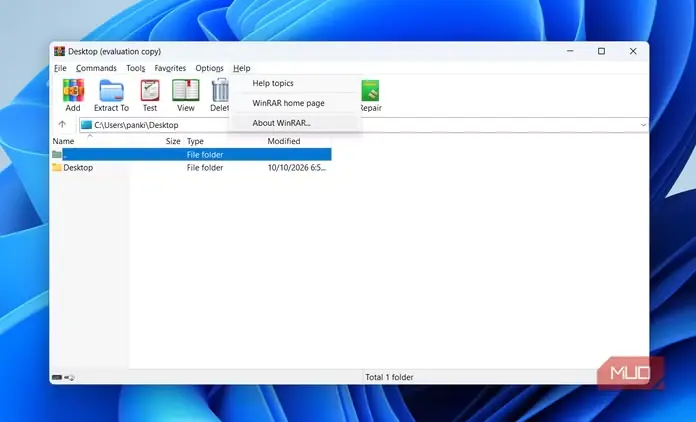Sort by the Name column header
696x422 pixels.
click(x=63, y=141)
